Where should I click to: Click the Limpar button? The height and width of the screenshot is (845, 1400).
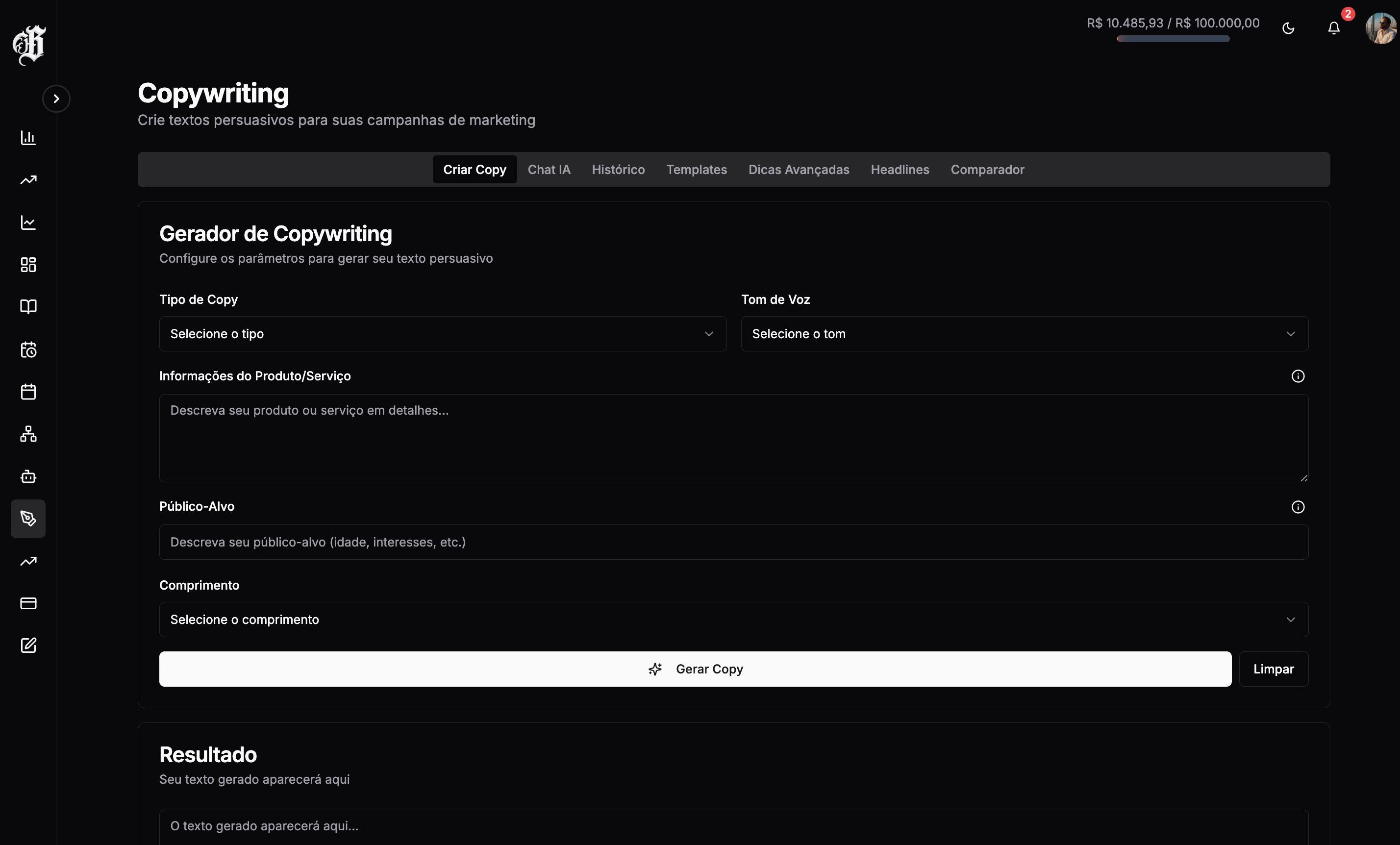click(x=1274, y=669)
